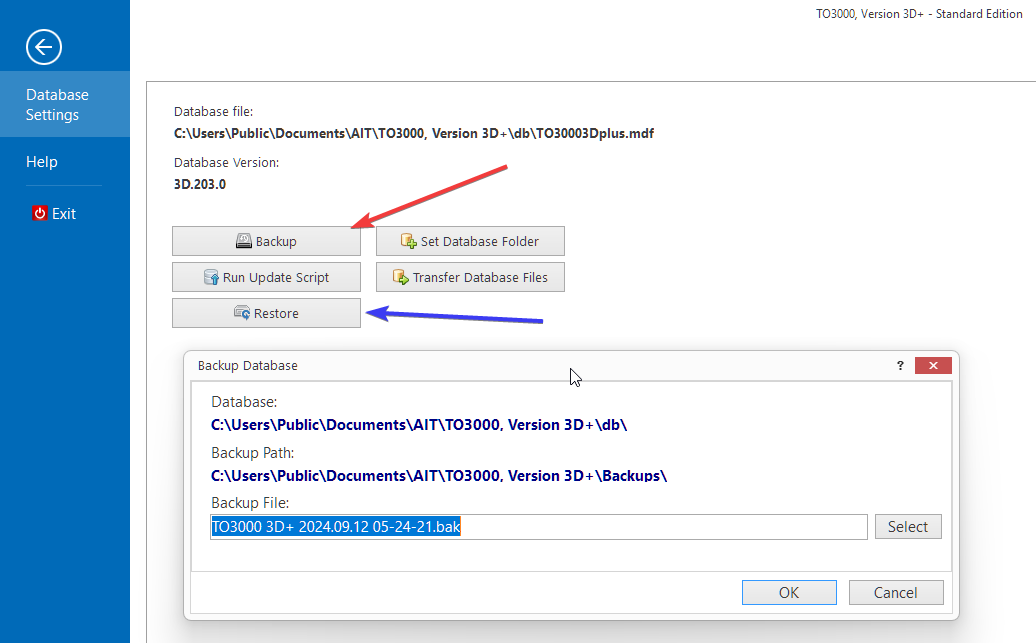This screenshot has width=1036, height=643.
Task: Click the Restore icon
Action: (x=242, y=313)
